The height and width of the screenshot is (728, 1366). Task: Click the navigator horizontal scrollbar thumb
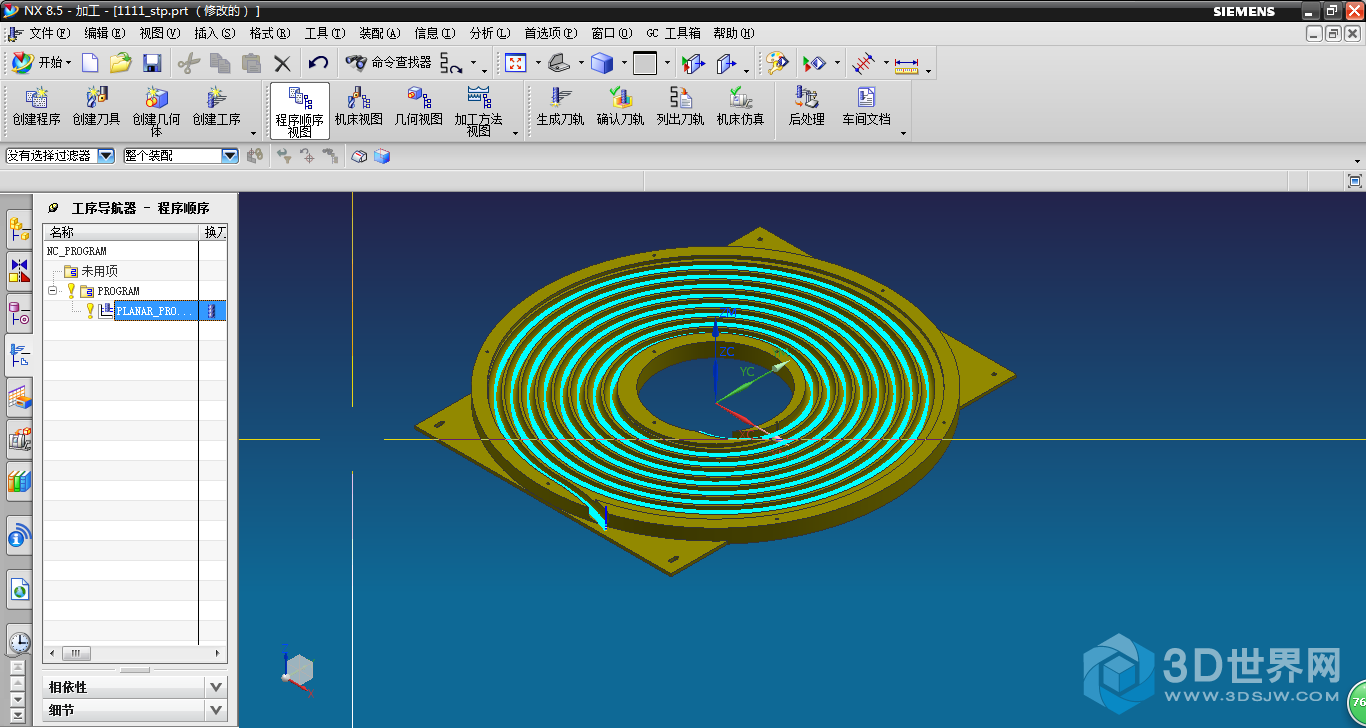[x=76, y=653]
